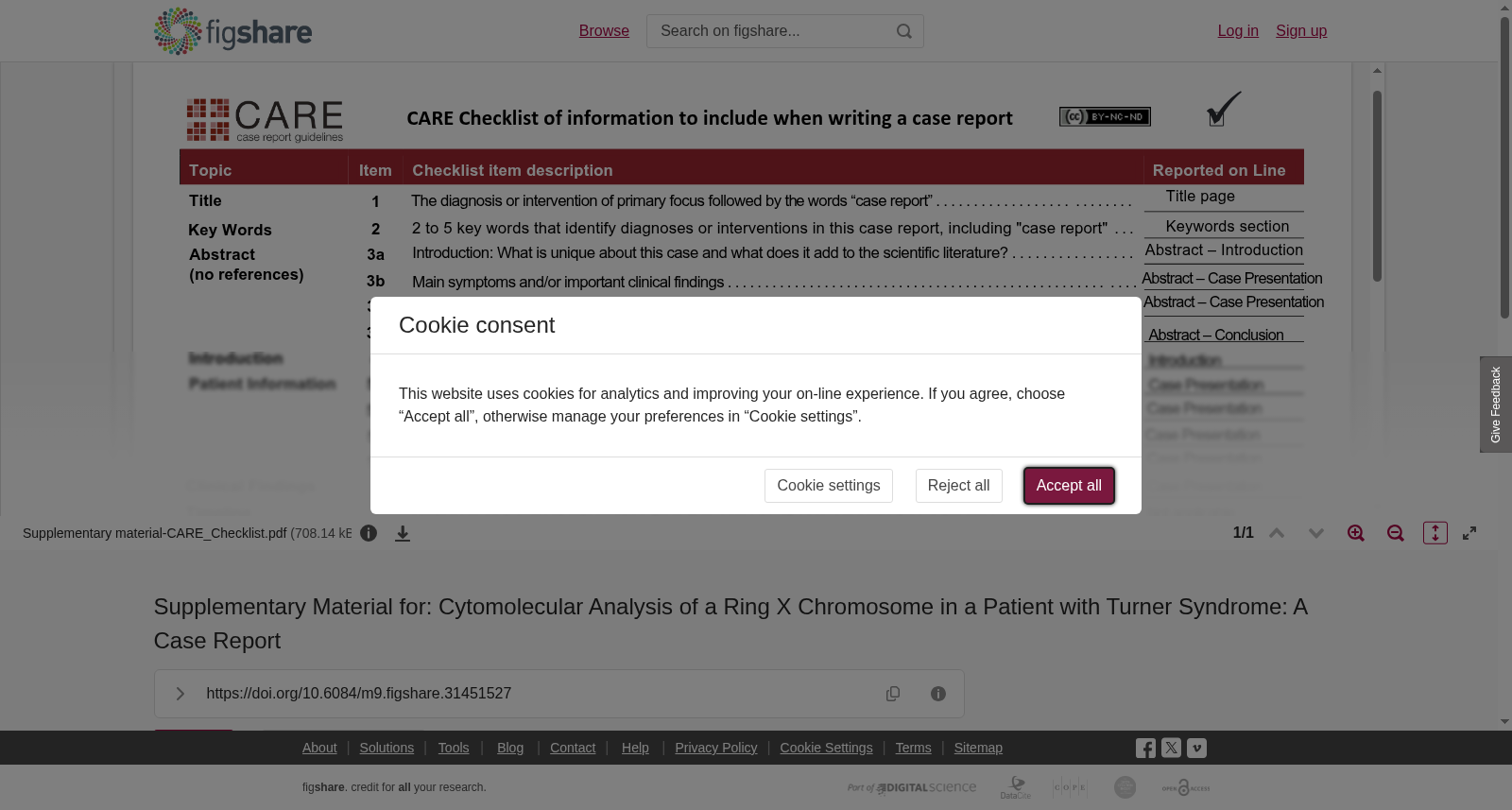The width and height of the screenshot is (1512, 810).
Task: Expand the DOI citation chevron
Action: click(180, 694)
